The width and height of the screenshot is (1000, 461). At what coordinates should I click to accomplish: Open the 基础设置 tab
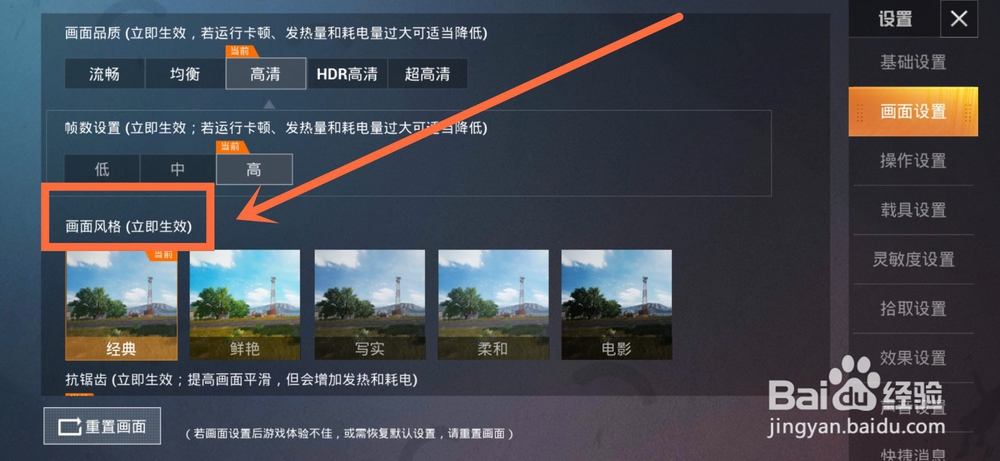point(913,62)
